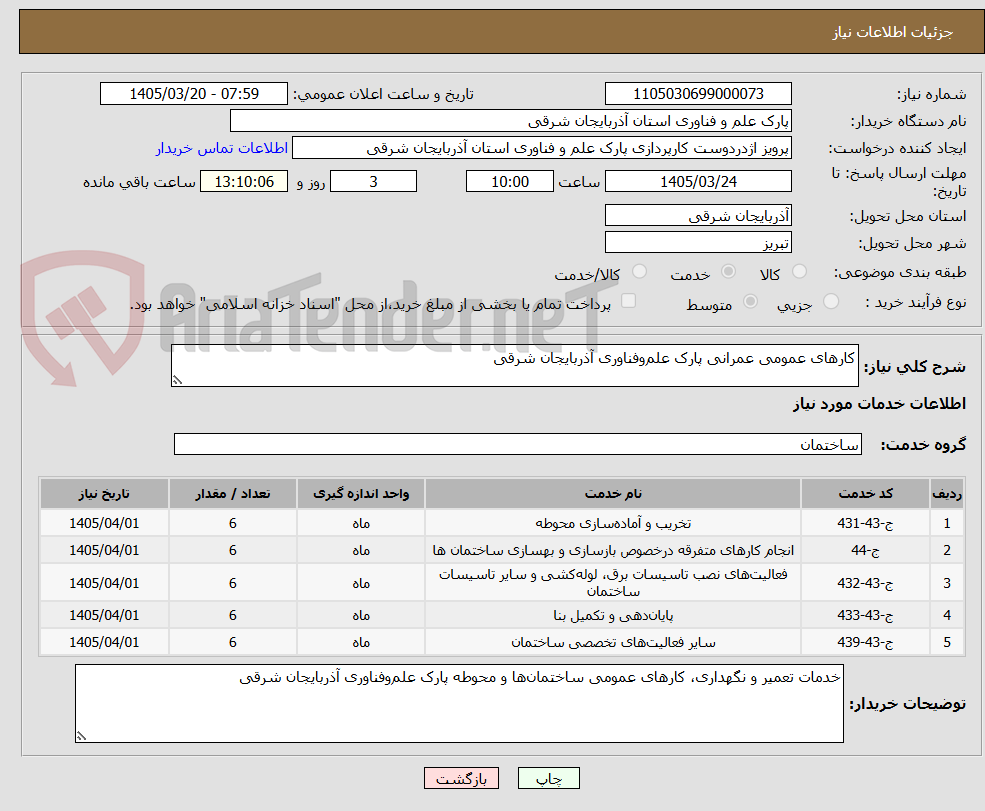Viewport: 985px width, 811px height.
Task: Click the need number field 1105030699000073
Action: click(698, 94)
